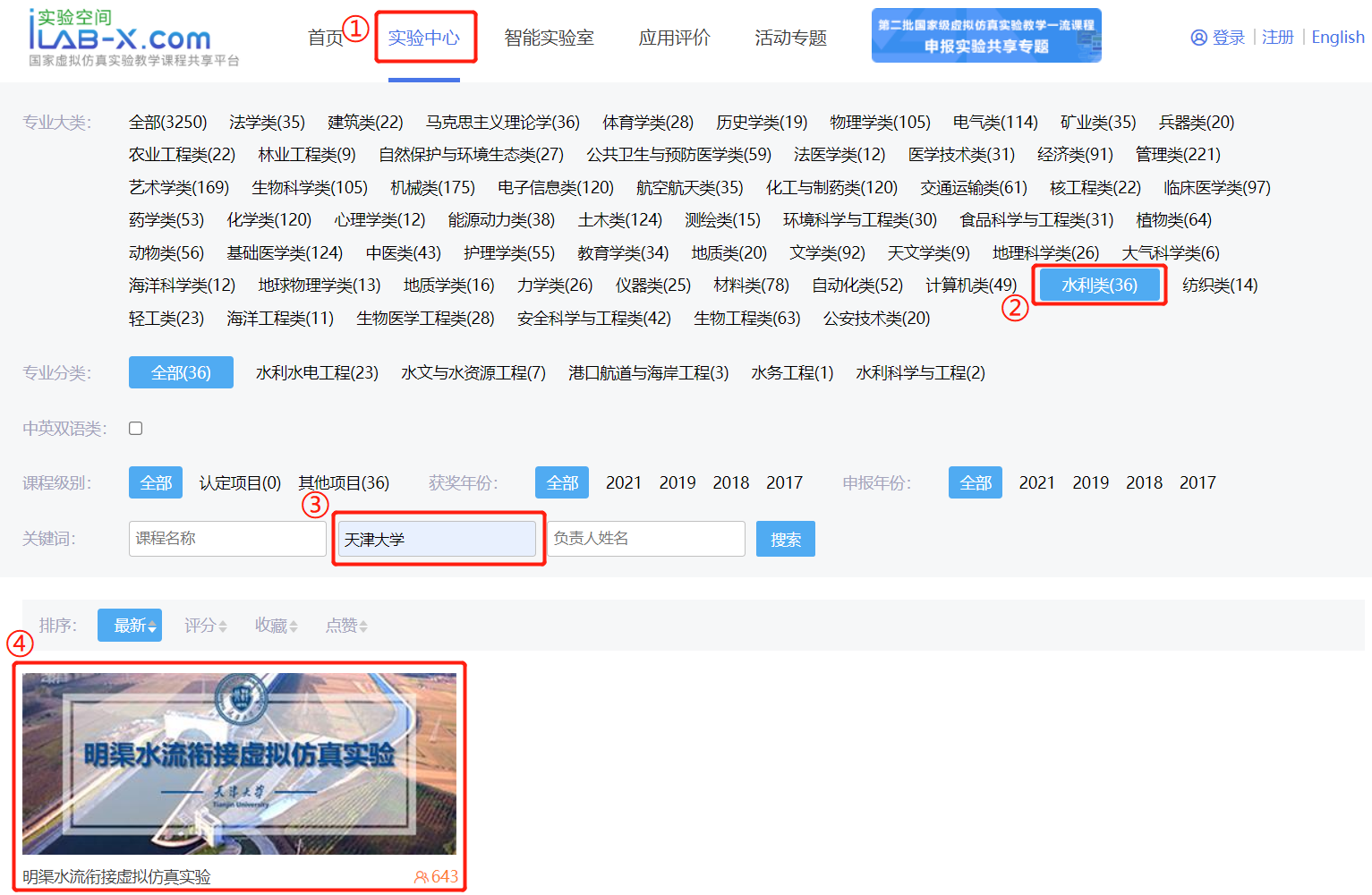
Task: Click the 搜索 search button
Action: coord(785,538)
